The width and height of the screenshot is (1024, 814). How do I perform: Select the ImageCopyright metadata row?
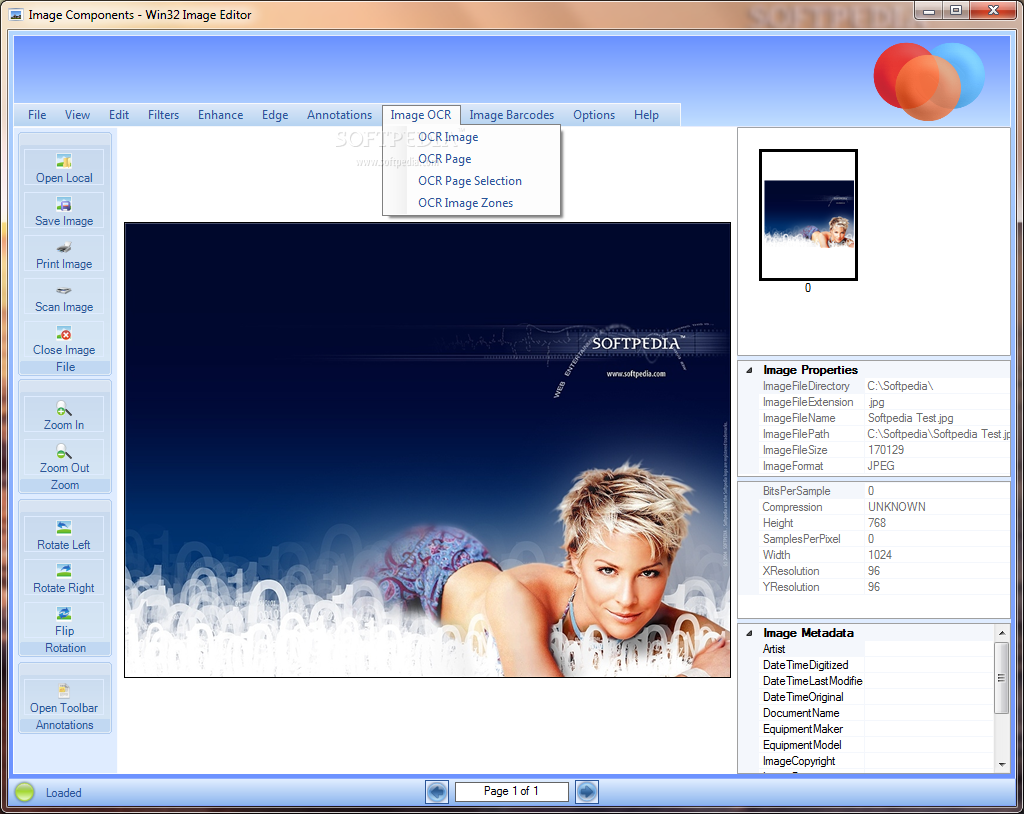point(877,761)
